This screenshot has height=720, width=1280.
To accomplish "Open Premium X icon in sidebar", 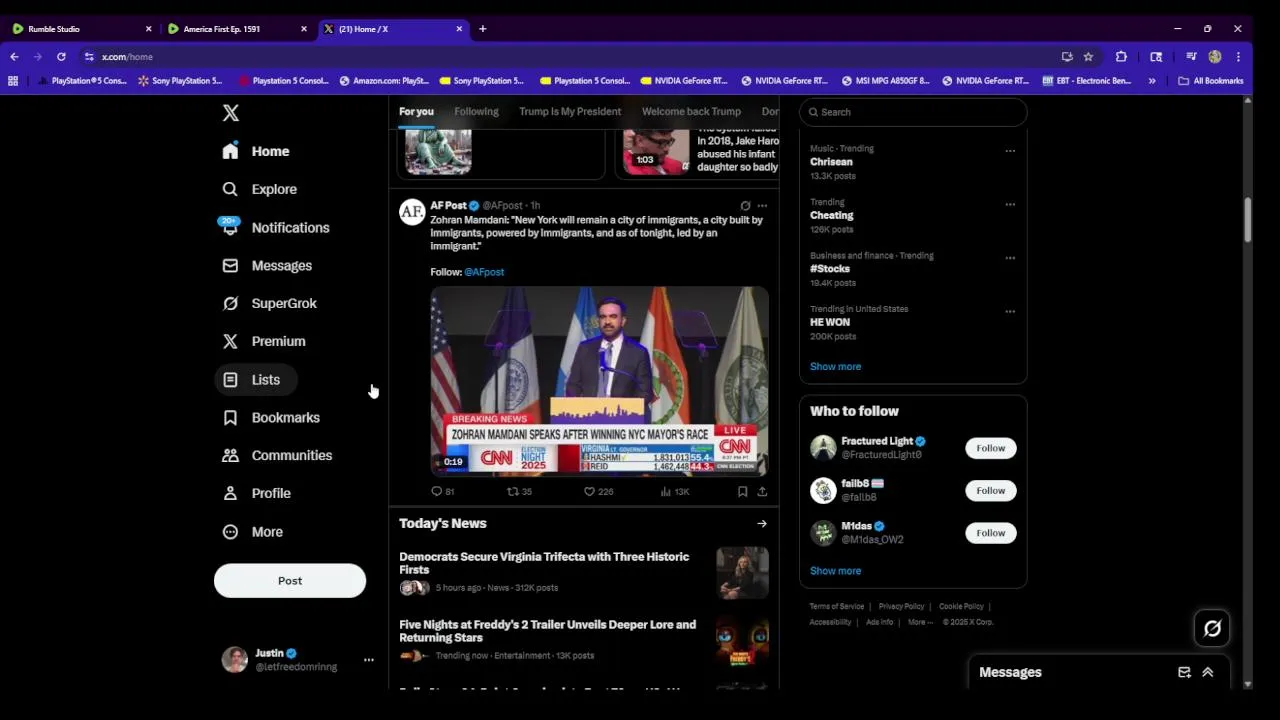I will pyautogui.click(x=230, y=341).
